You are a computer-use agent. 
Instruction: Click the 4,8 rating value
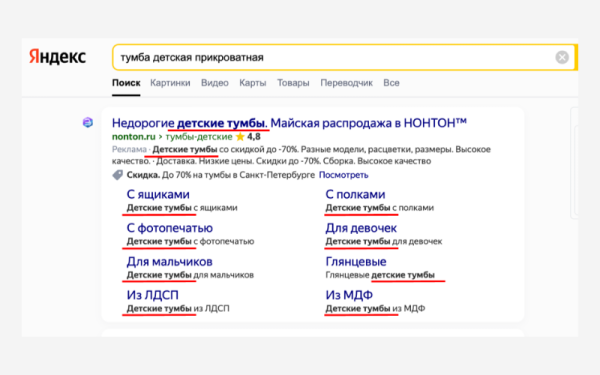[x=253, y=137]
